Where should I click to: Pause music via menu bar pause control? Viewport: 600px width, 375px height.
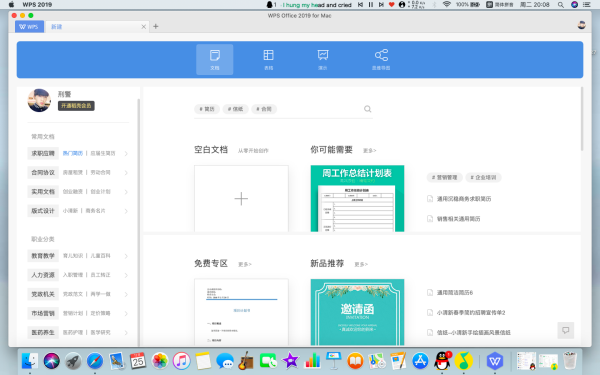[x=371, y=5]
